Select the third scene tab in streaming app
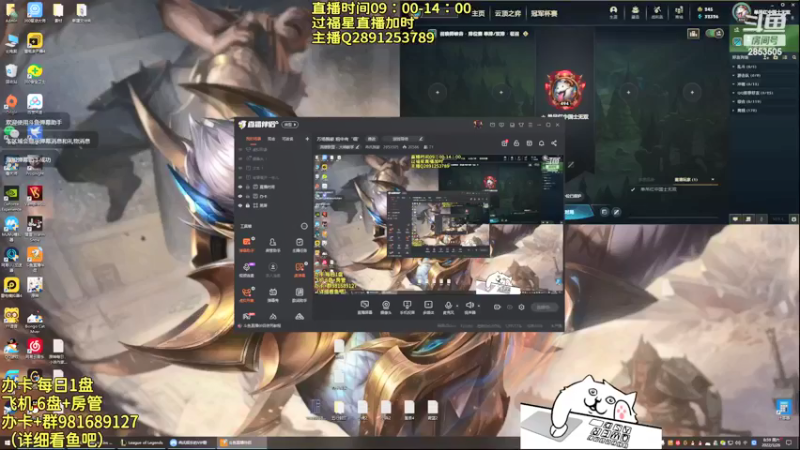The width and height of the screenshot is (800, 450). tap(288, 139)
